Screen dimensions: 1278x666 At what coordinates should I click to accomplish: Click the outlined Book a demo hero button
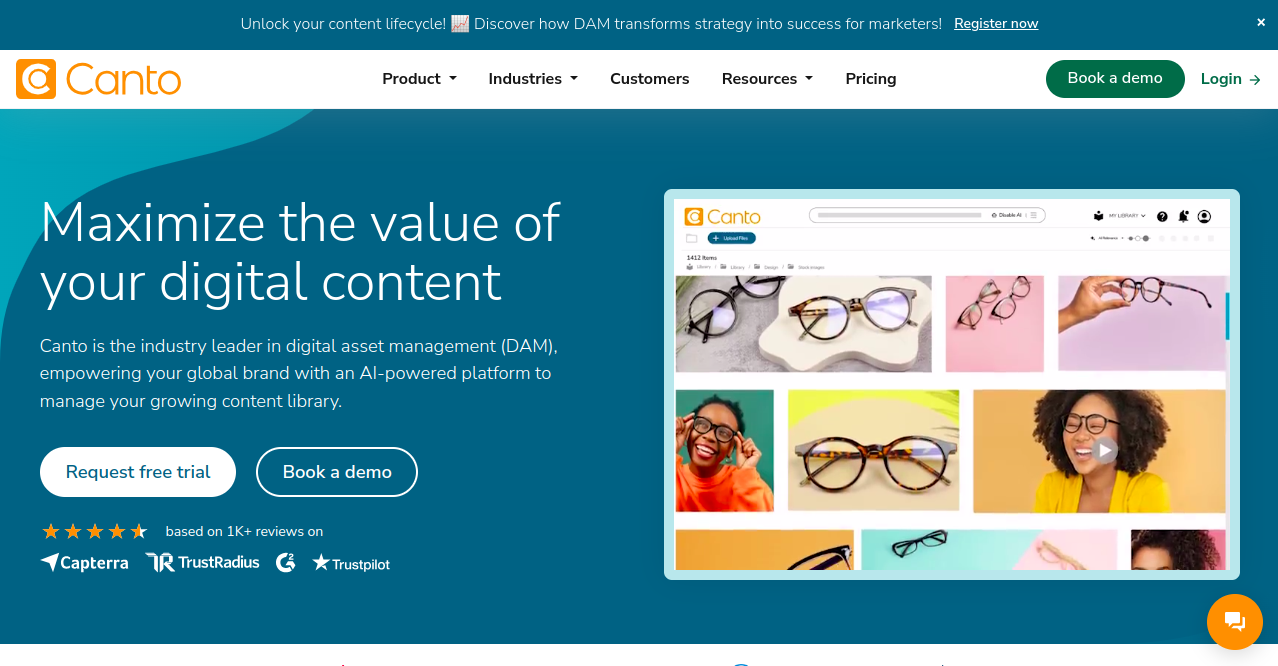click(x=337, y=472)
